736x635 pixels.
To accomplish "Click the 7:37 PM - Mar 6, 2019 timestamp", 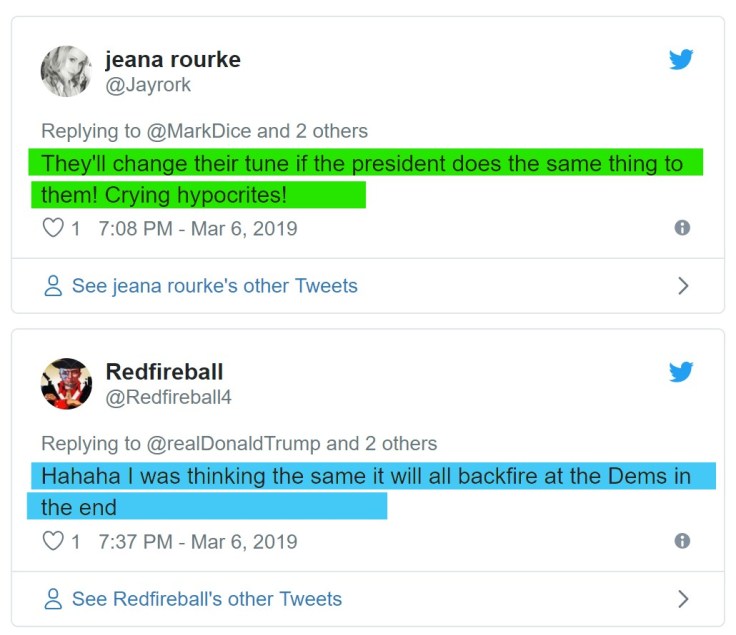I will pyautogui.click(x=198, y=541).
